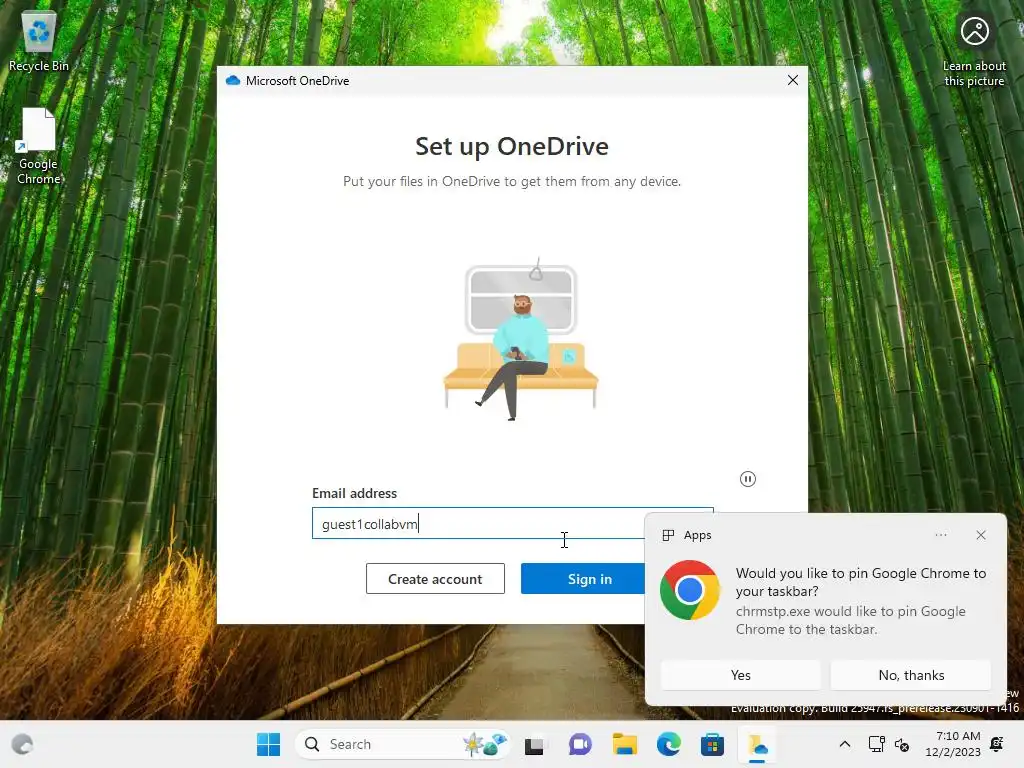
Task: Expand hidden system tray icons chevron
Action: [844, 744]
